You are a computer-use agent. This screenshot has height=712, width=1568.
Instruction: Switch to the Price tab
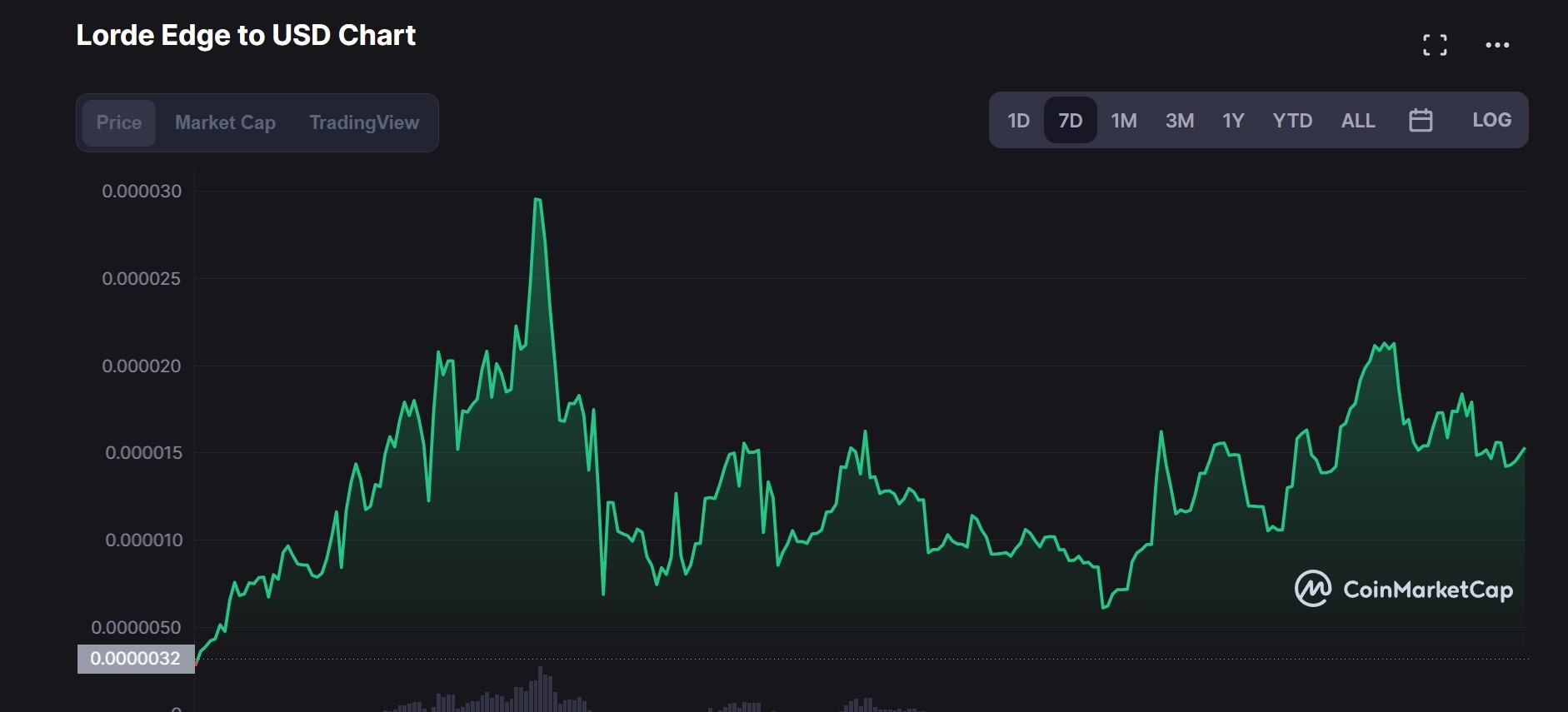point(119,122)
